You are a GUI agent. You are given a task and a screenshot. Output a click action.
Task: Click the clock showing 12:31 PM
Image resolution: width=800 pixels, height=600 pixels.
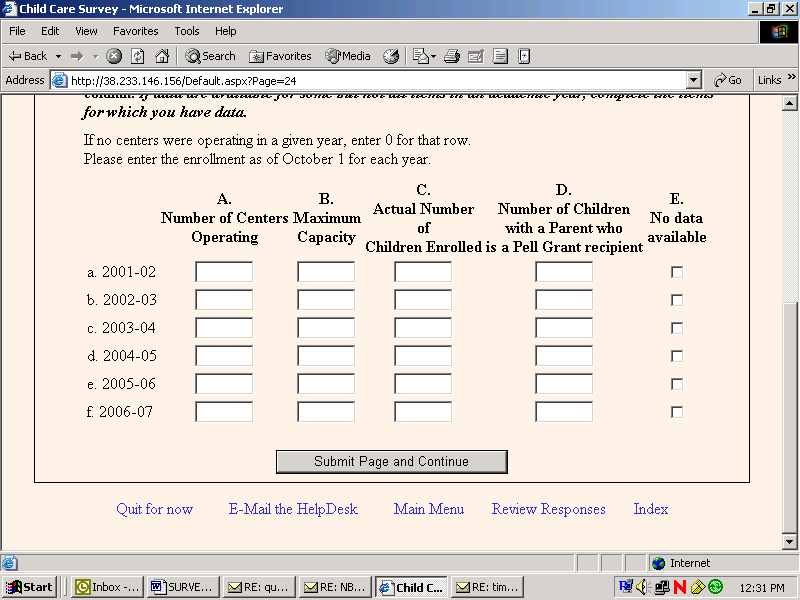(762, 588)
